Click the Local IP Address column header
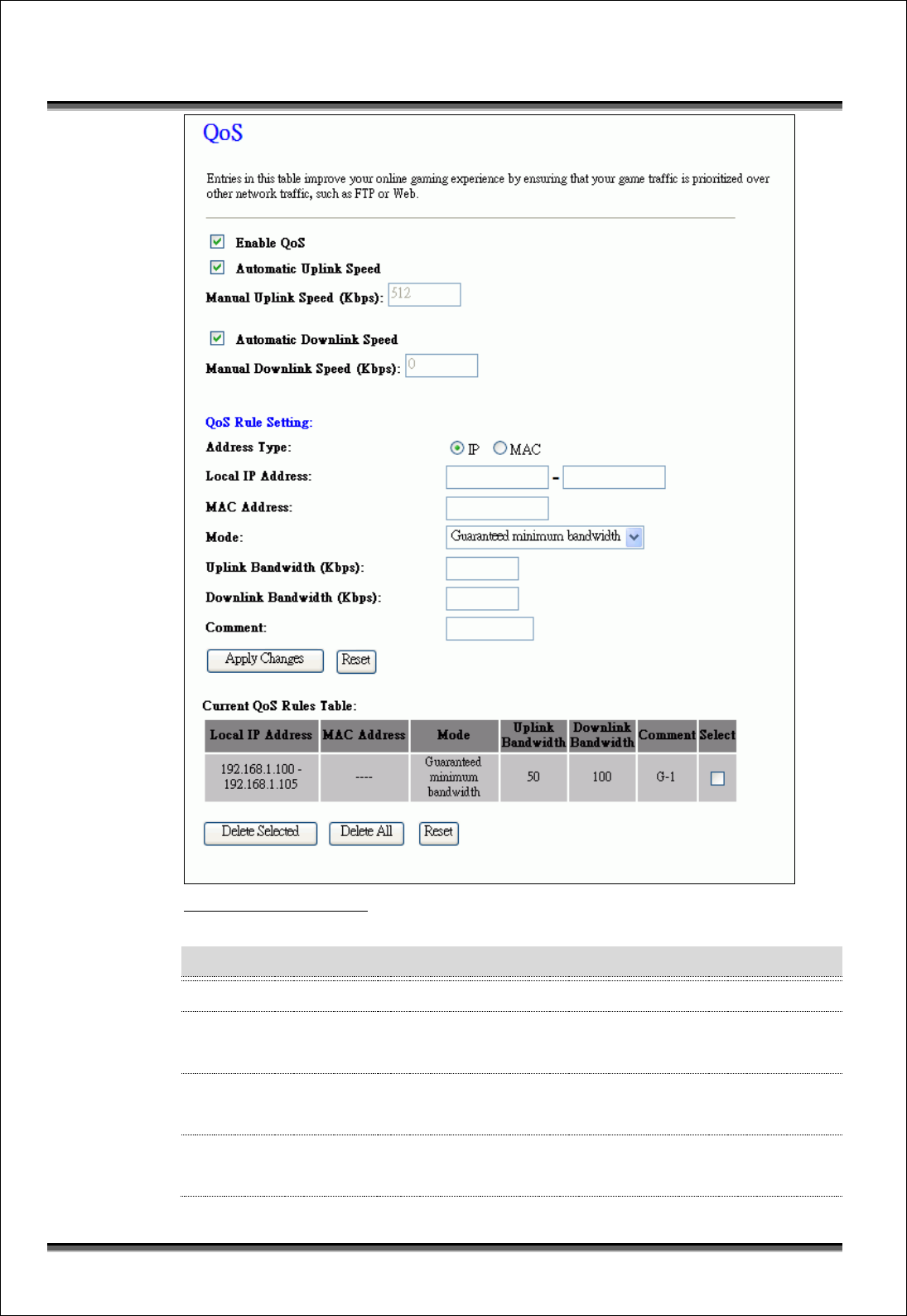 click(261, 735)
